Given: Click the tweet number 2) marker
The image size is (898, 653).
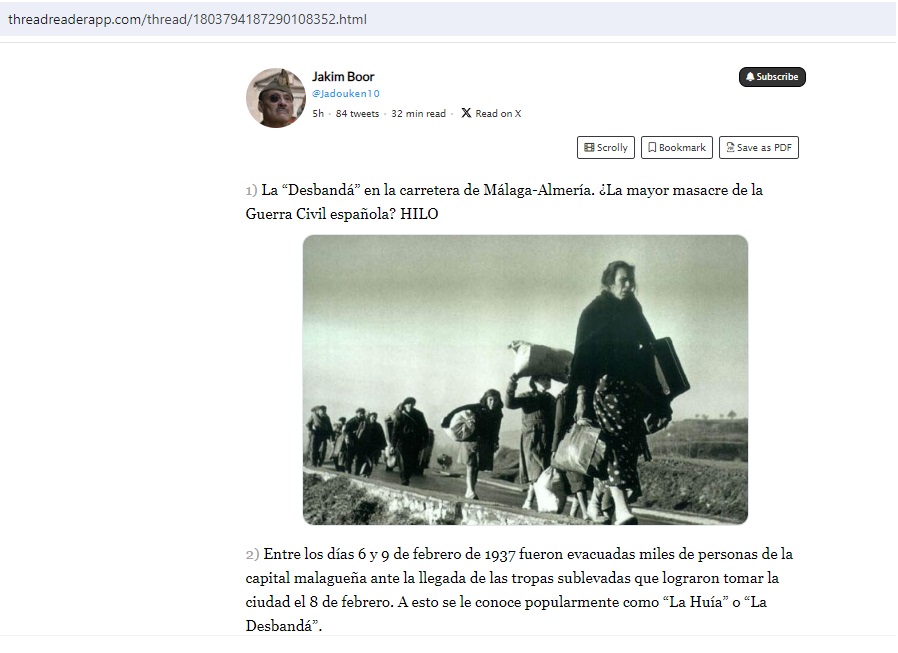Looking at the screenshot, I should (253, 554).
